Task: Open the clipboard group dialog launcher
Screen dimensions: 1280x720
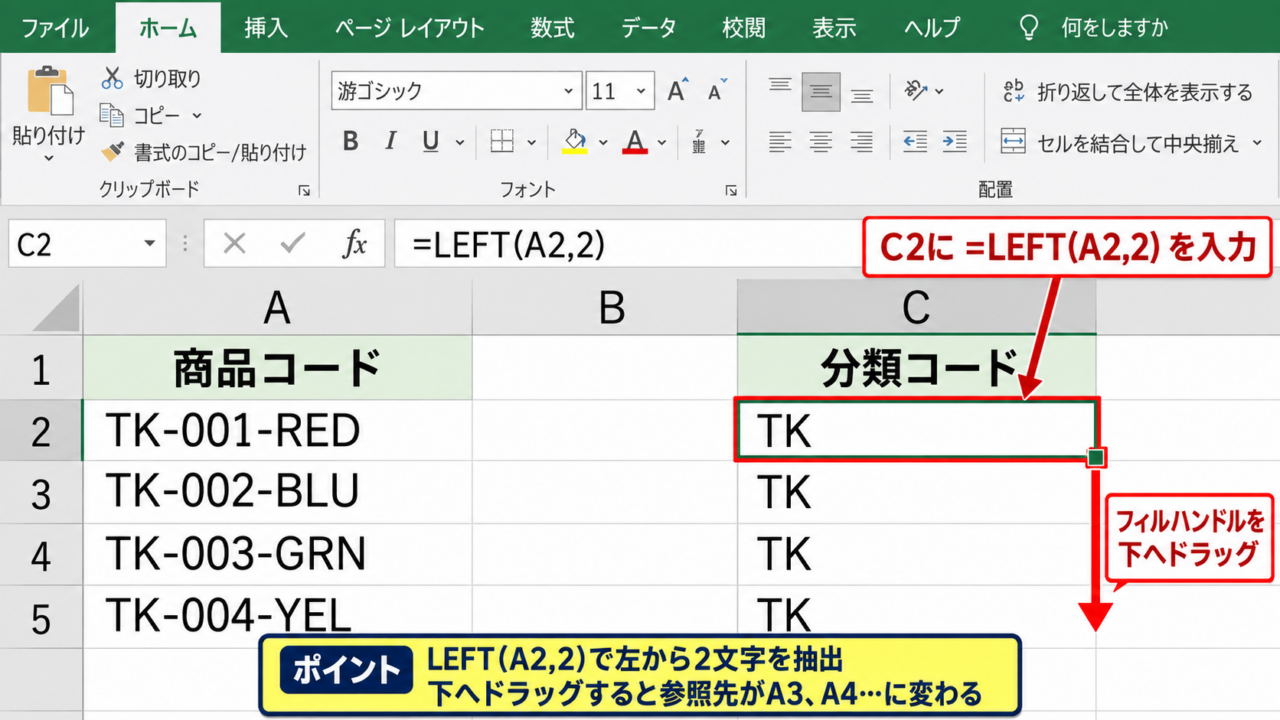Action: (x=304, y=190)
